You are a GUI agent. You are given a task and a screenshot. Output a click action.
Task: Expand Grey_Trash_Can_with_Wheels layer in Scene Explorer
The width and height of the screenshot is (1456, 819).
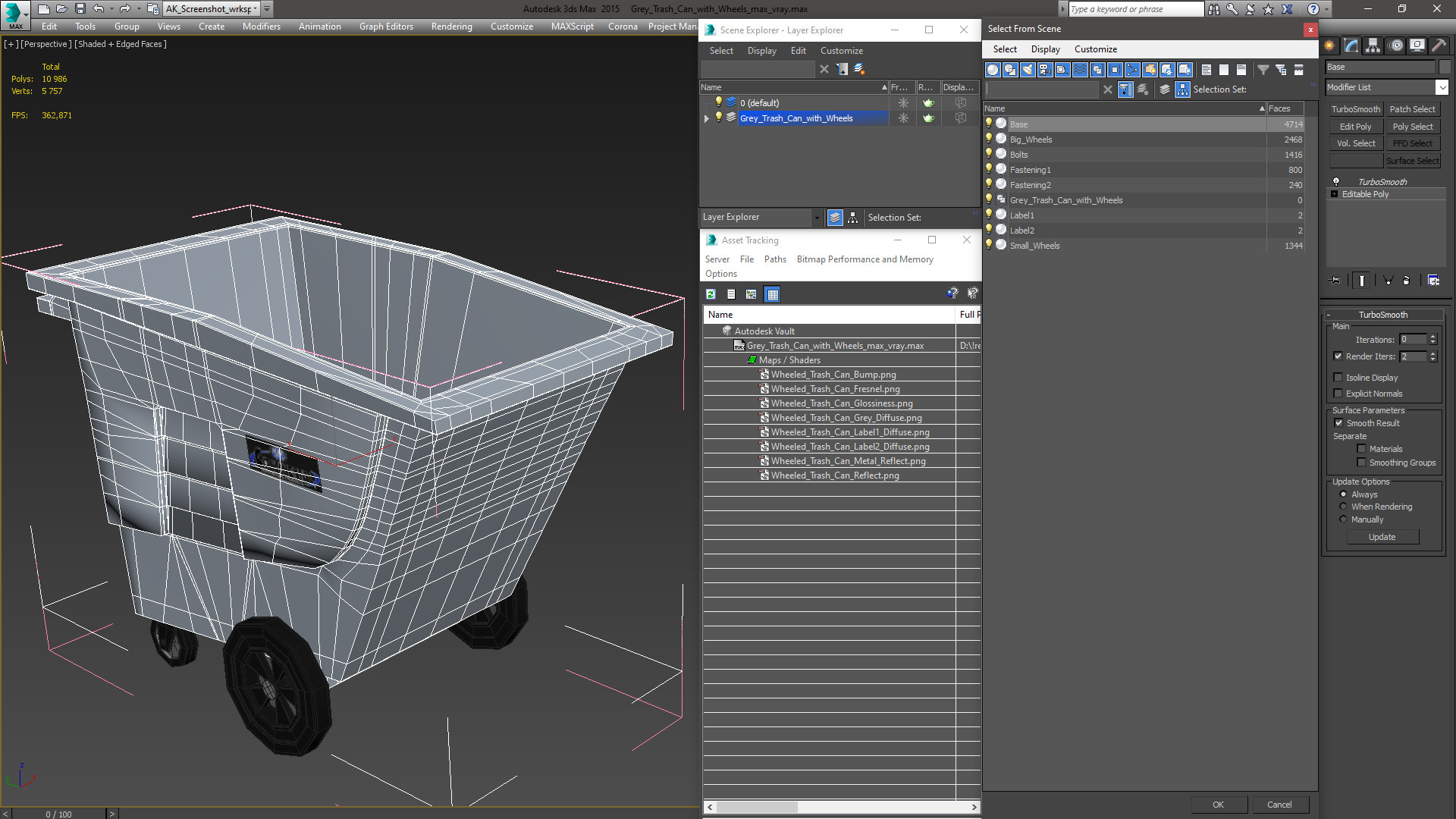[x=707, y=118]
